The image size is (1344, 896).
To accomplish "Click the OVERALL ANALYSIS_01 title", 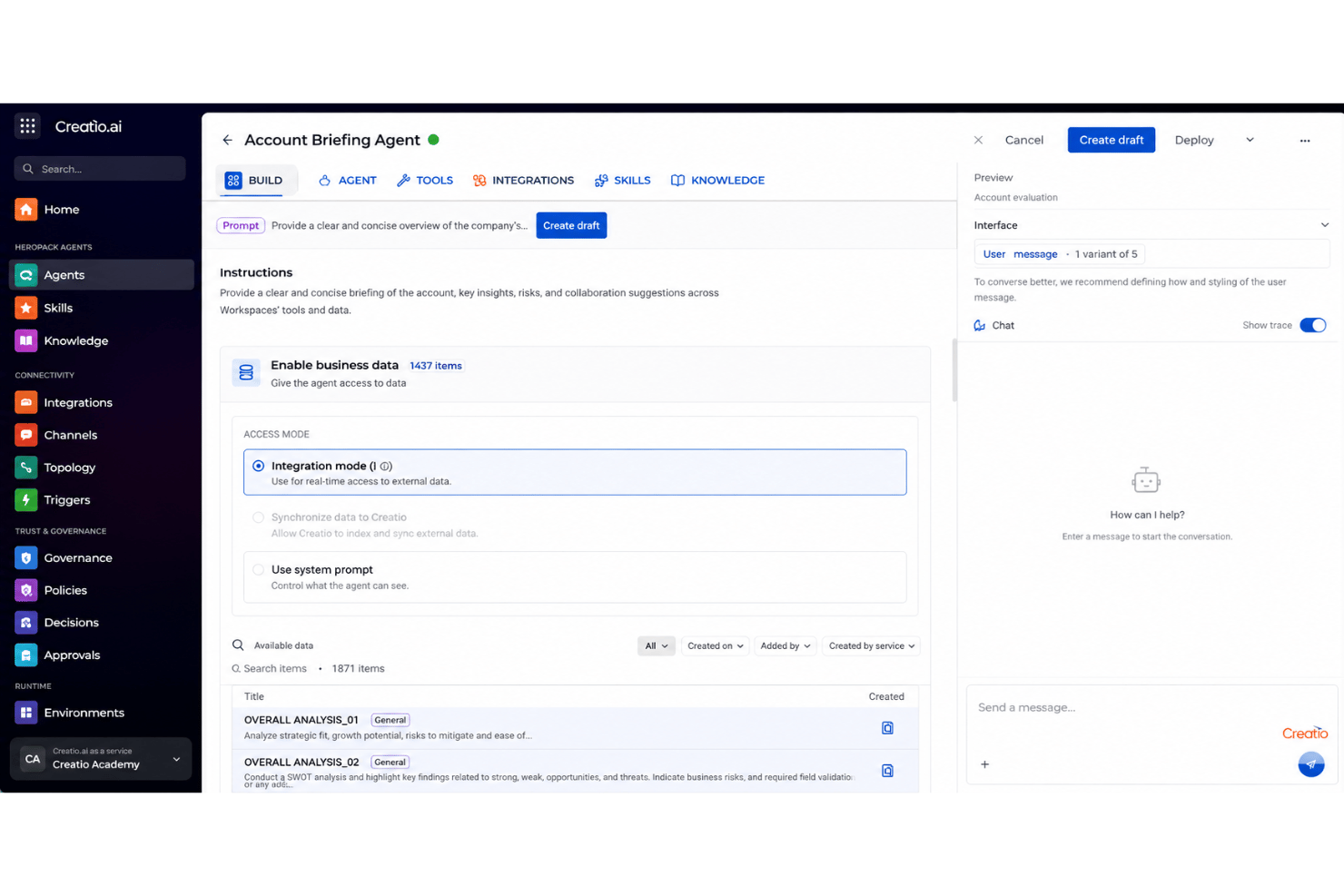I will pos(301,720).
